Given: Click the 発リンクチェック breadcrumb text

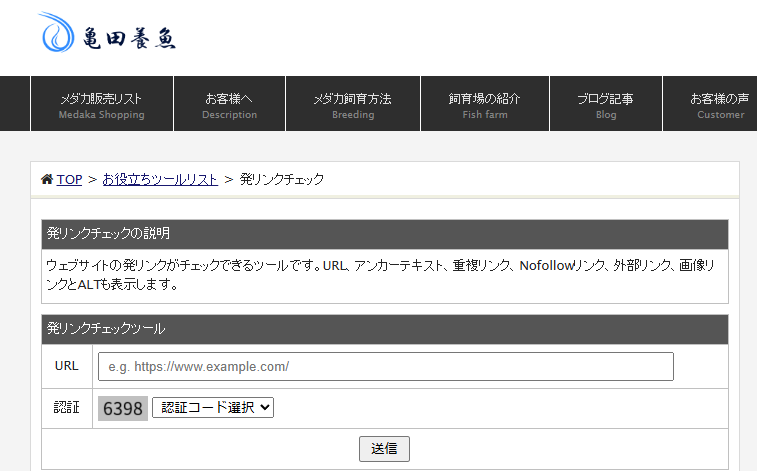Looking at the screenshot, I should click(282, 179).
